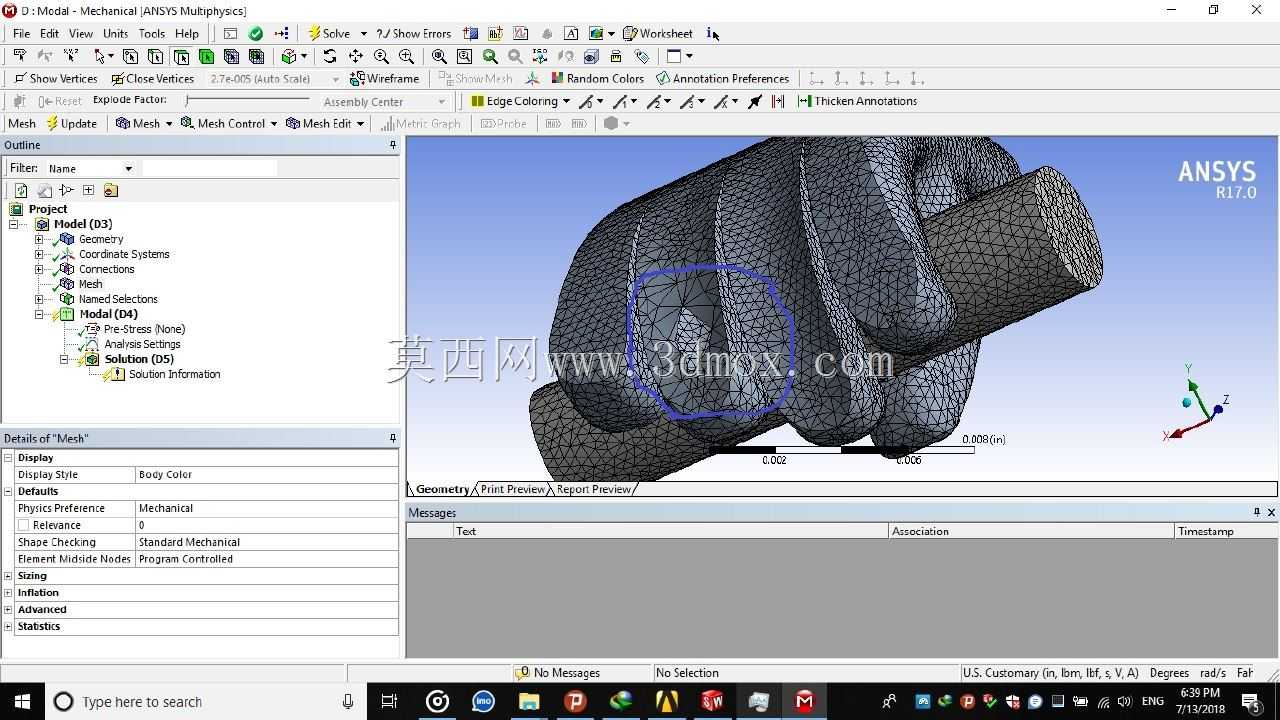Select Analysis Settings in the tree
This screenshot has height=720, width=1280.
point(142,344)
